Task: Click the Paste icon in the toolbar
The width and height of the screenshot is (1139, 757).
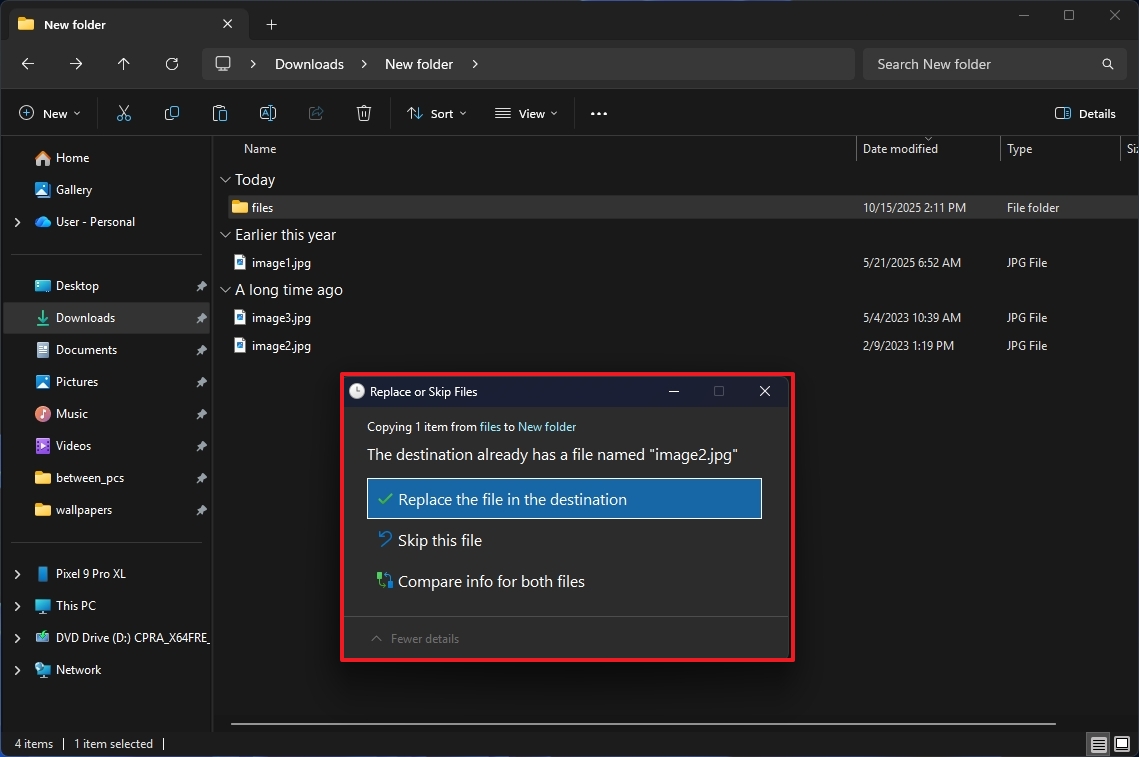Action: pos(220,113)
